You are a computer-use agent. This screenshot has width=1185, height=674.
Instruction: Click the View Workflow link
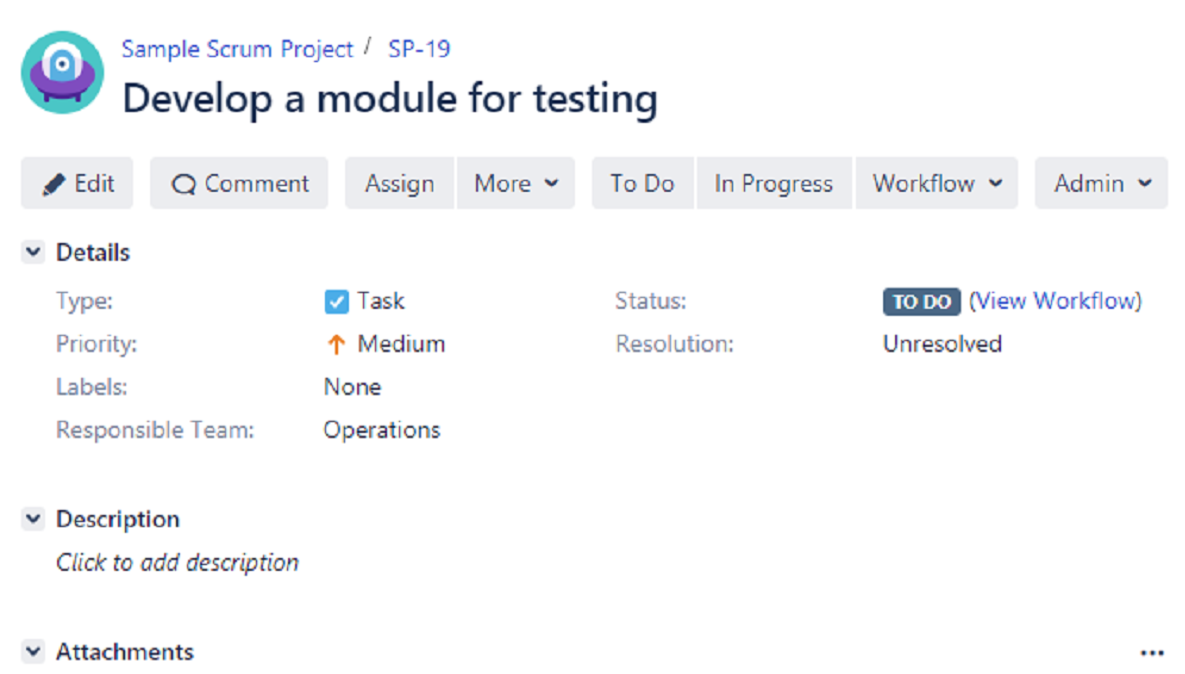click(x=1055, y=301)
